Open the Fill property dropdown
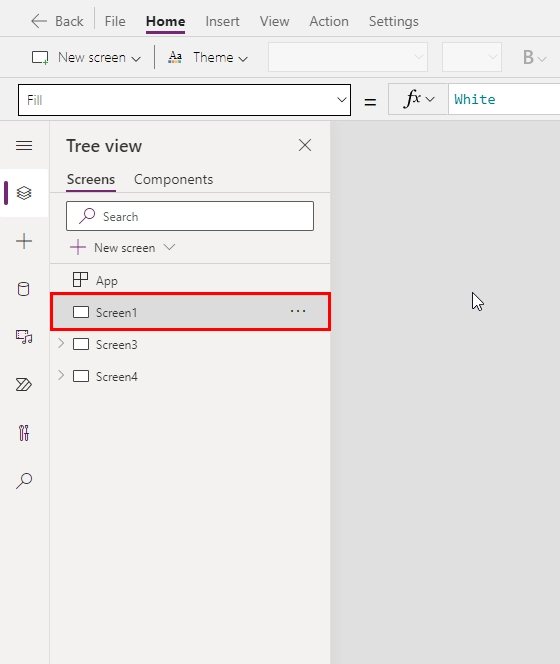 (184, 100)
